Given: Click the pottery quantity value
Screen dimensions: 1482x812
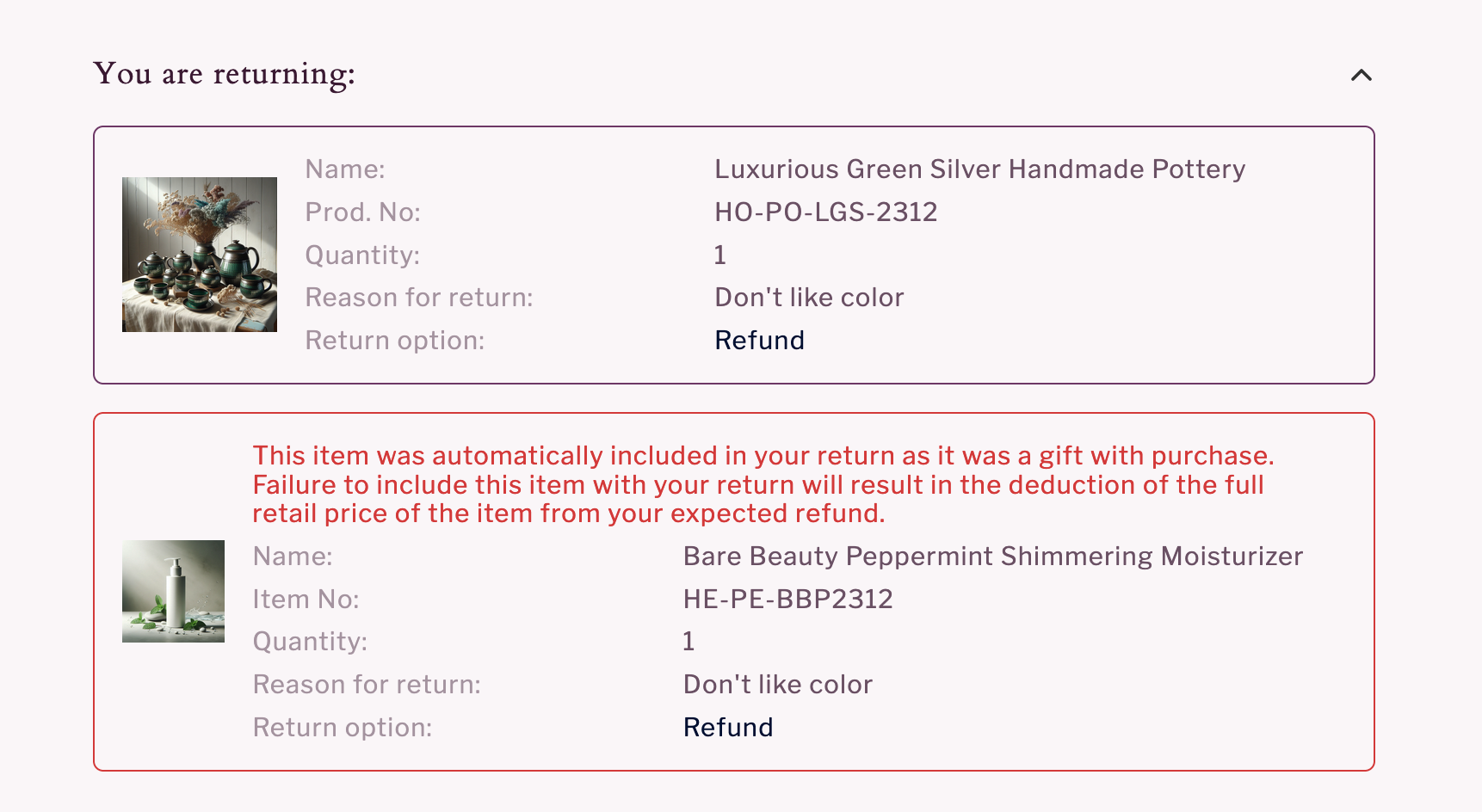Looking at the screenshot, I should [x=719, y=255].
